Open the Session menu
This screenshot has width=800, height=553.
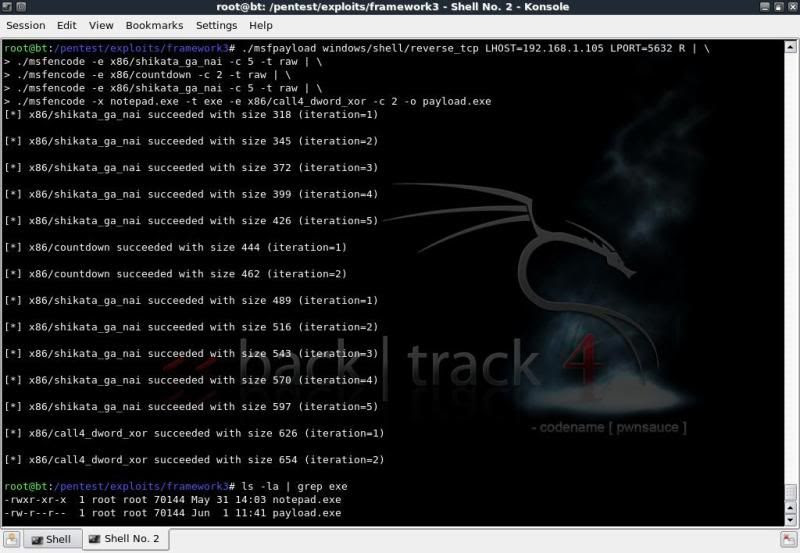click(x=26, y=26)
